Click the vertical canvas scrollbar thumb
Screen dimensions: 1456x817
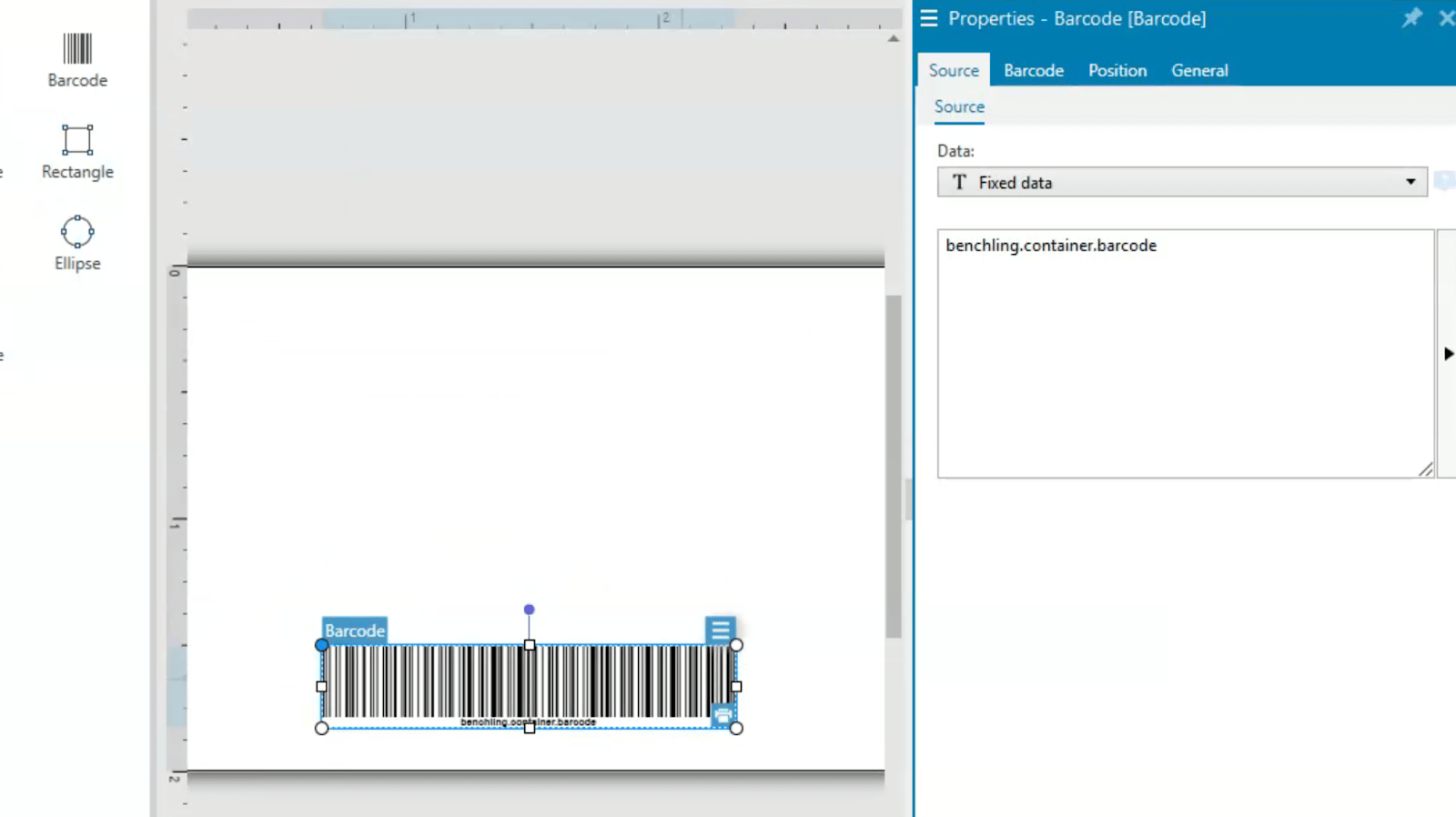894,466
